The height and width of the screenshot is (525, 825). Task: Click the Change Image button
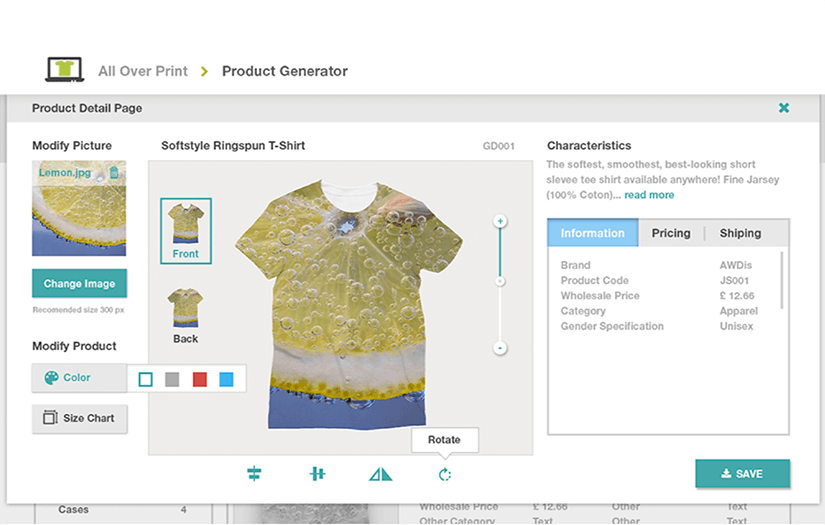(x=79, y=284)
